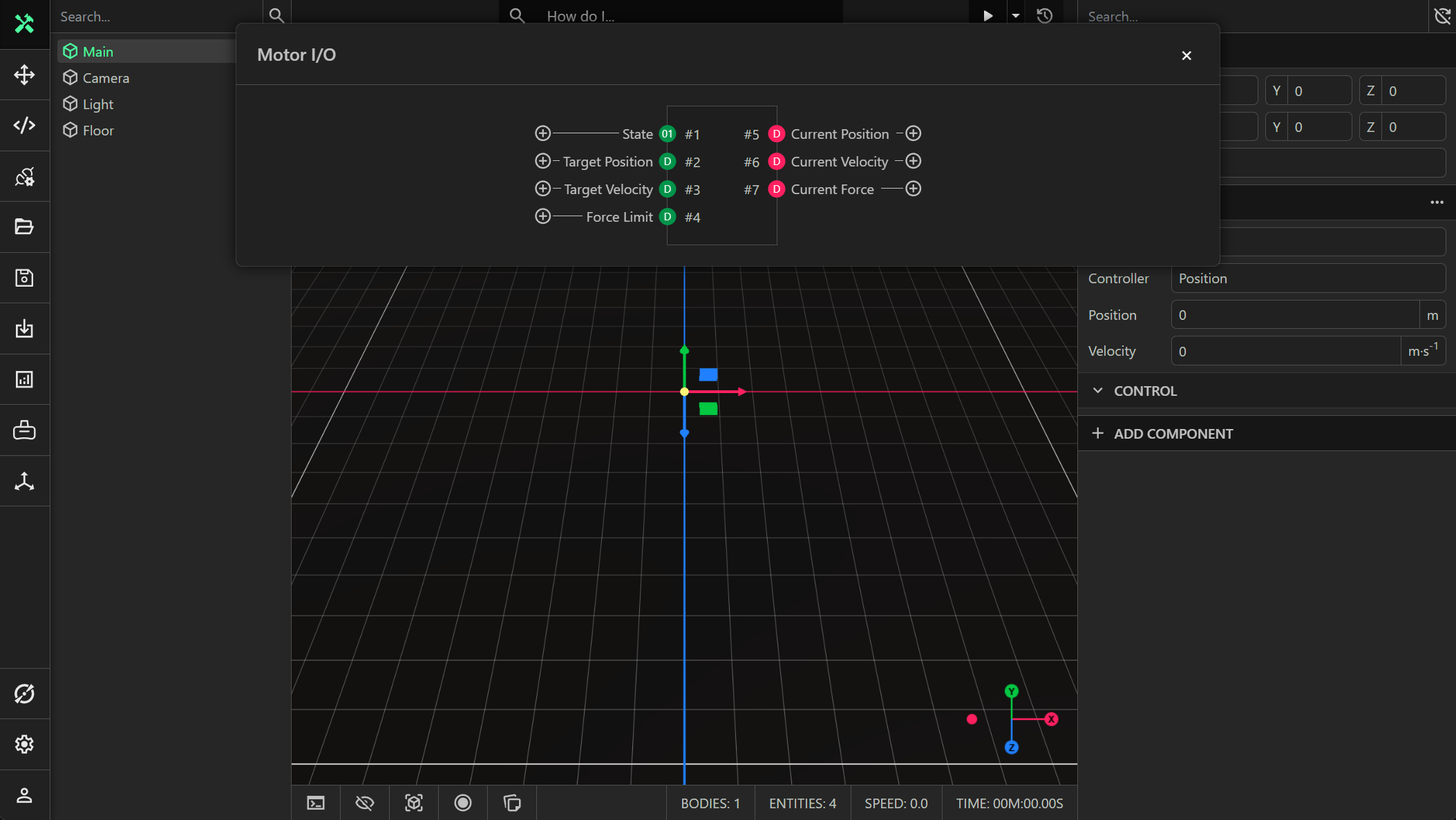Select the Move/Transform tool in sidebar

pyautogui.click(x=25, y=75)
